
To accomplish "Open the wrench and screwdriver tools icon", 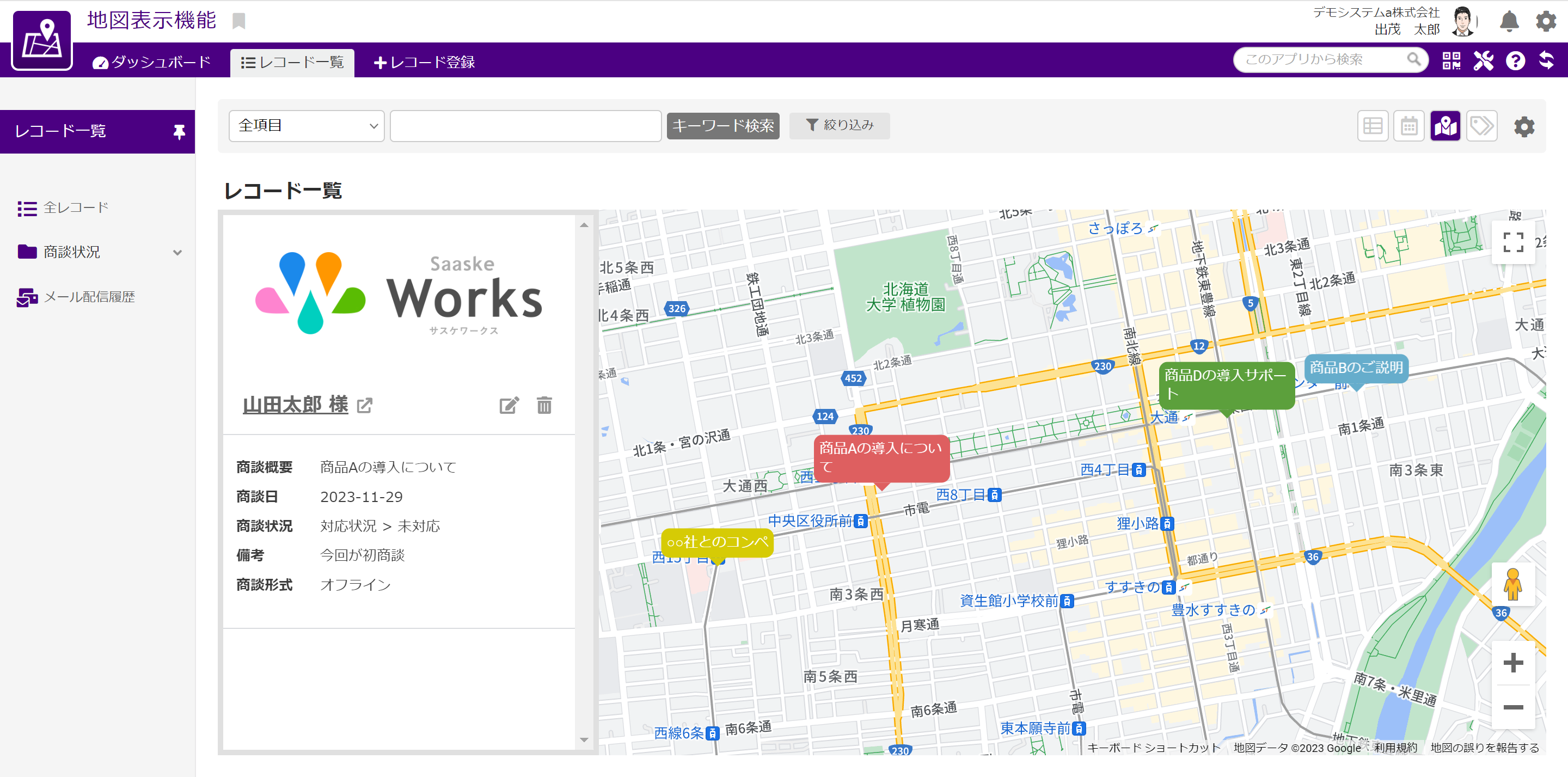I will [1484, 60].
